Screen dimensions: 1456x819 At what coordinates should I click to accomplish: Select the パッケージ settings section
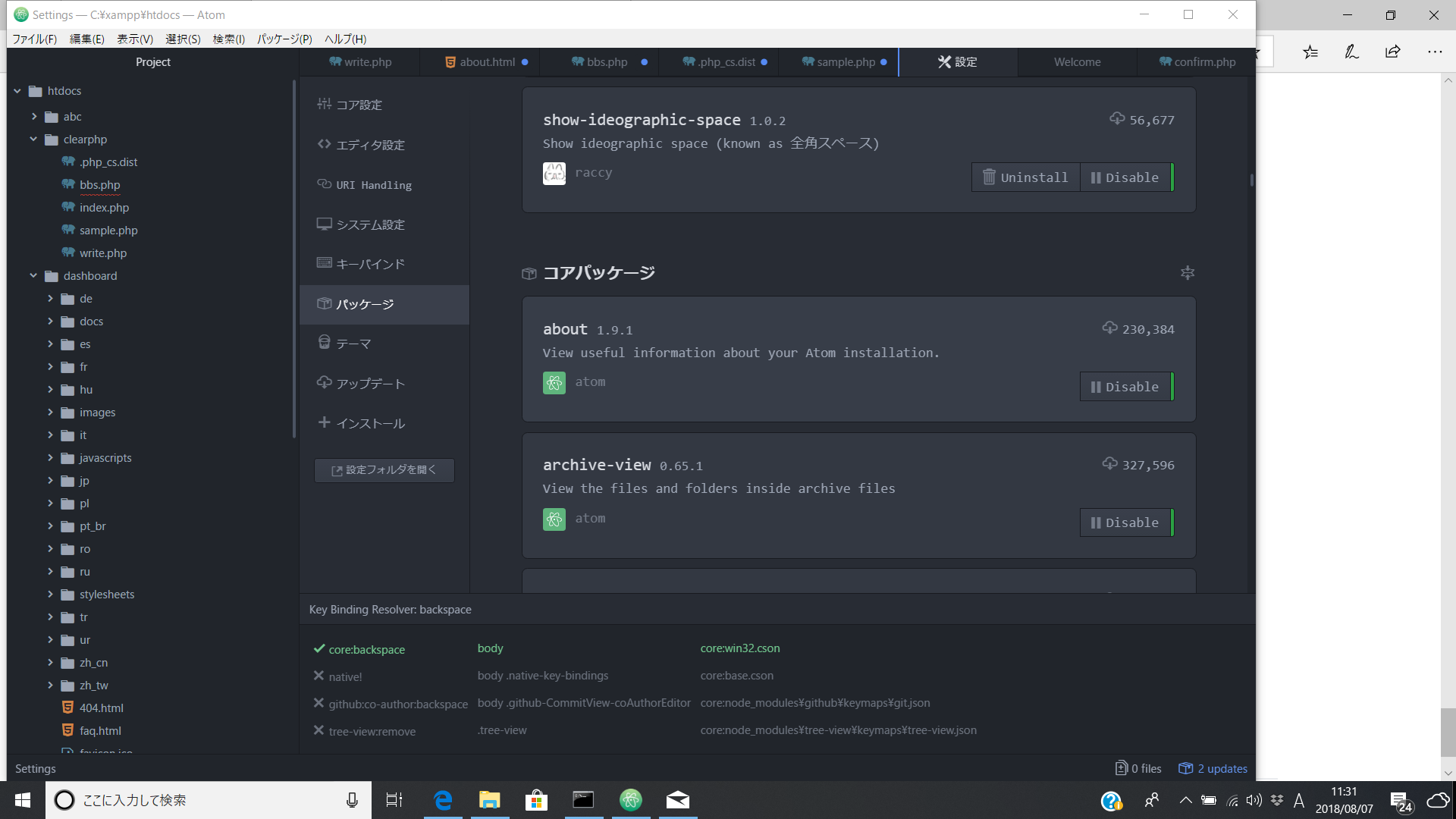(x=384, y=304)
